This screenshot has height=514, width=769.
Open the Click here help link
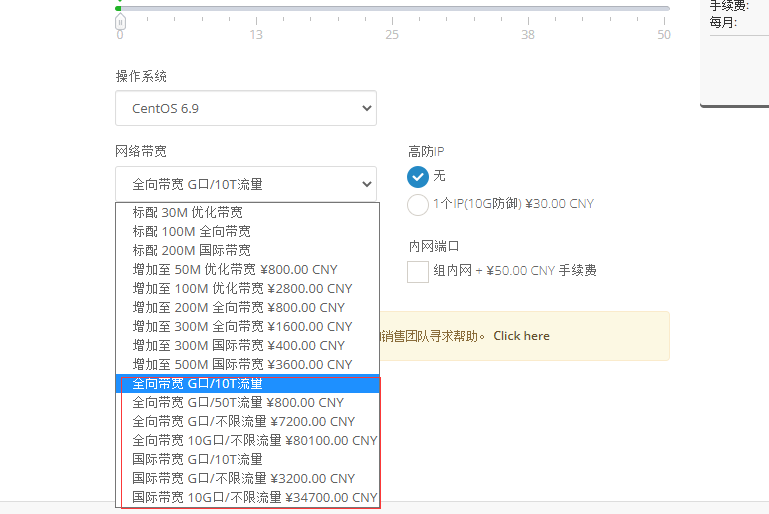coord(521,336)
